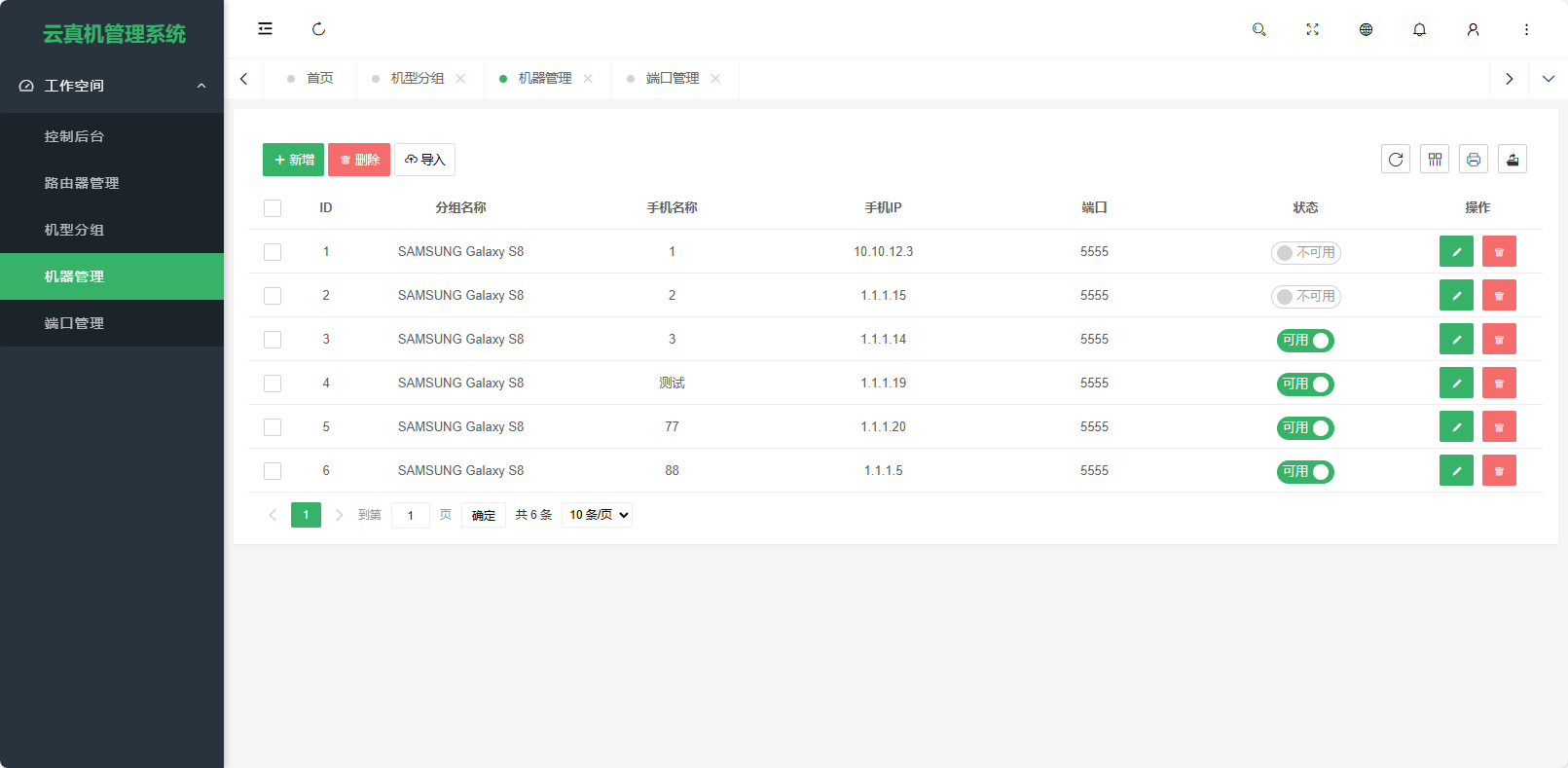Viewport: 1568px width, 768px height.
Task: Collapse the sidebar with the menu icon
Action: [265, 29]
